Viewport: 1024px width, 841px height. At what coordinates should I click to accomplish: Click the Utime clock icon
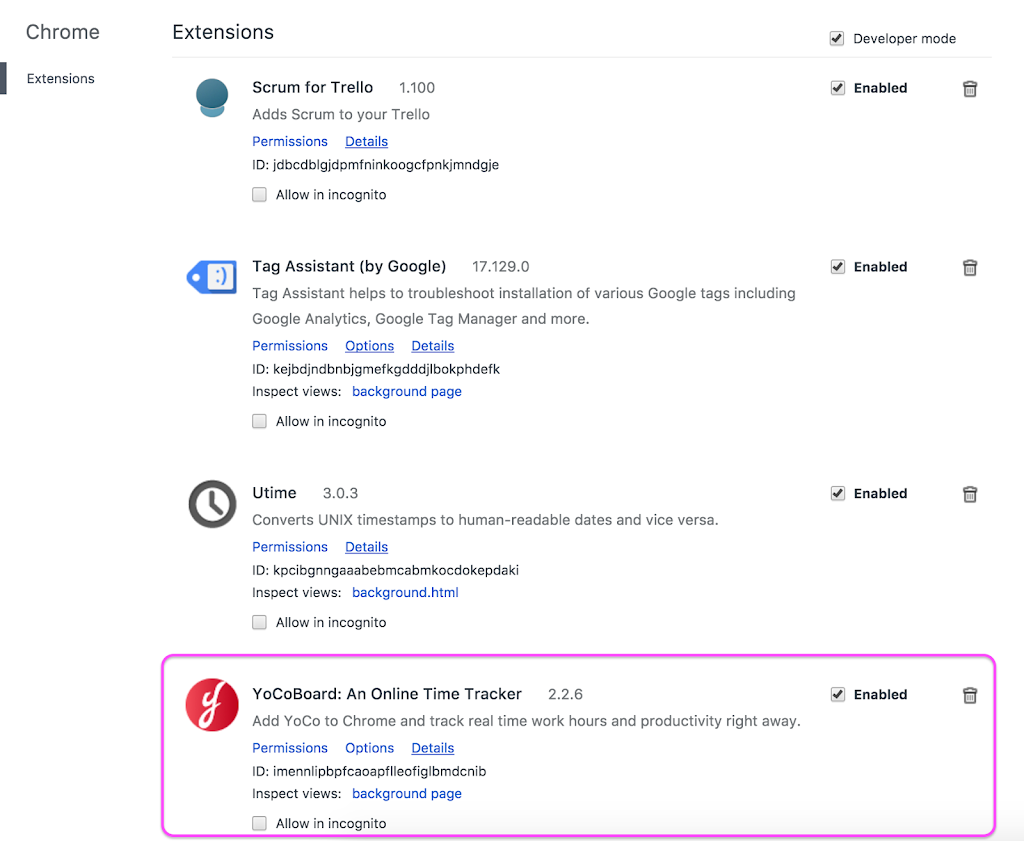[212, 504]
